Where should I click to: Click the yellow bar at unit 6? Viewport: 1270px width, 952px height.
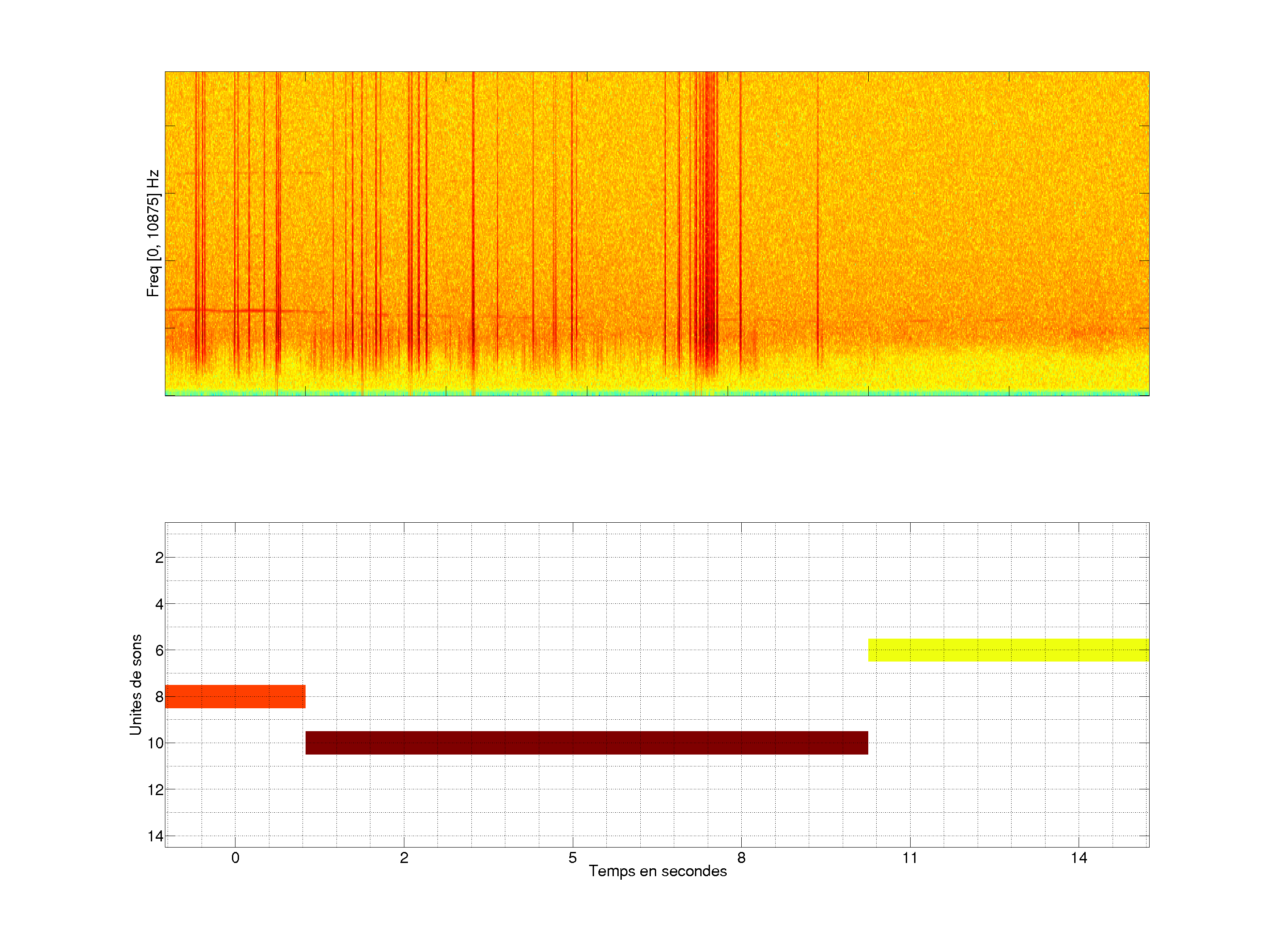pos(1008,650)
